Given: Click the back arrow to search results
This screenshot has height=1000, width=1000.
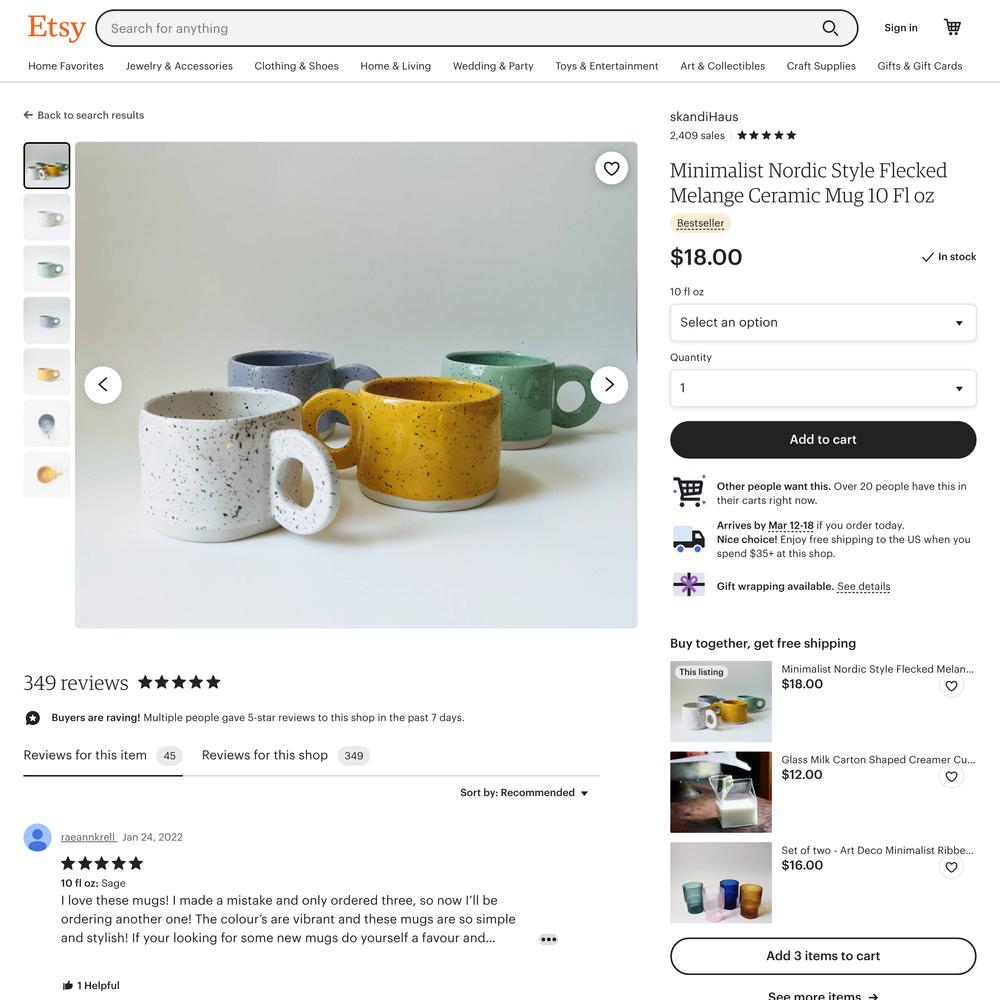Looking at the screenshot, I should point(28,115).
